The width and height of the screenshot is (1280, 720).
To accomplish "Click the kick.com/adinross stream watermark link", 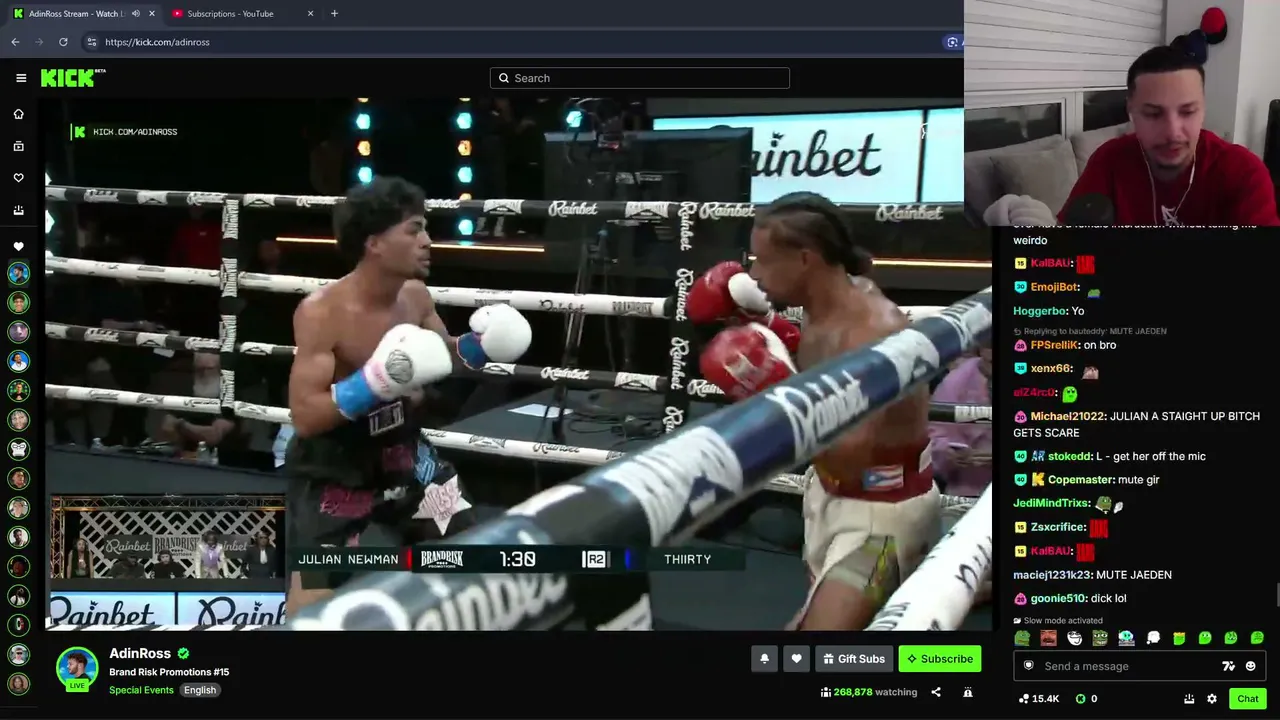I will (x=125, y=132).
